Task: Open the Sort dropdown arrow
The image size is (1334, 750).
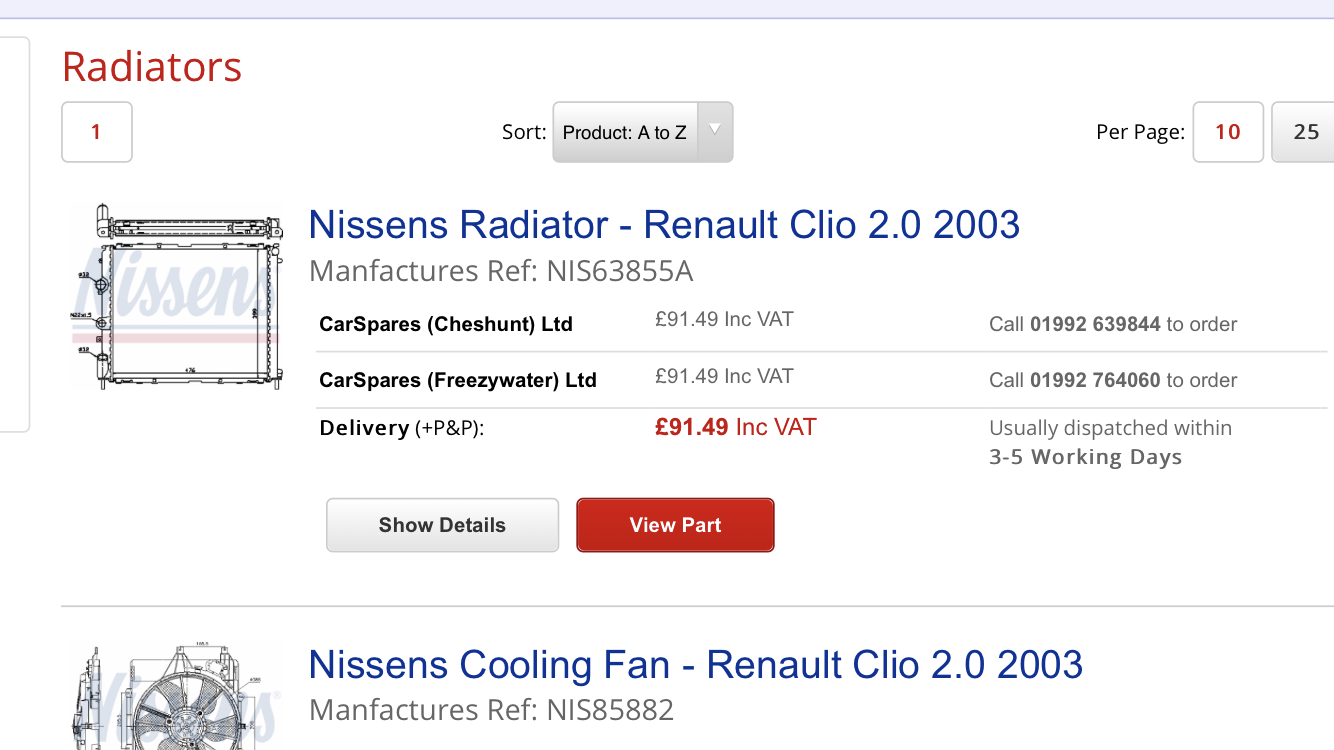Action: pos(715,131)
